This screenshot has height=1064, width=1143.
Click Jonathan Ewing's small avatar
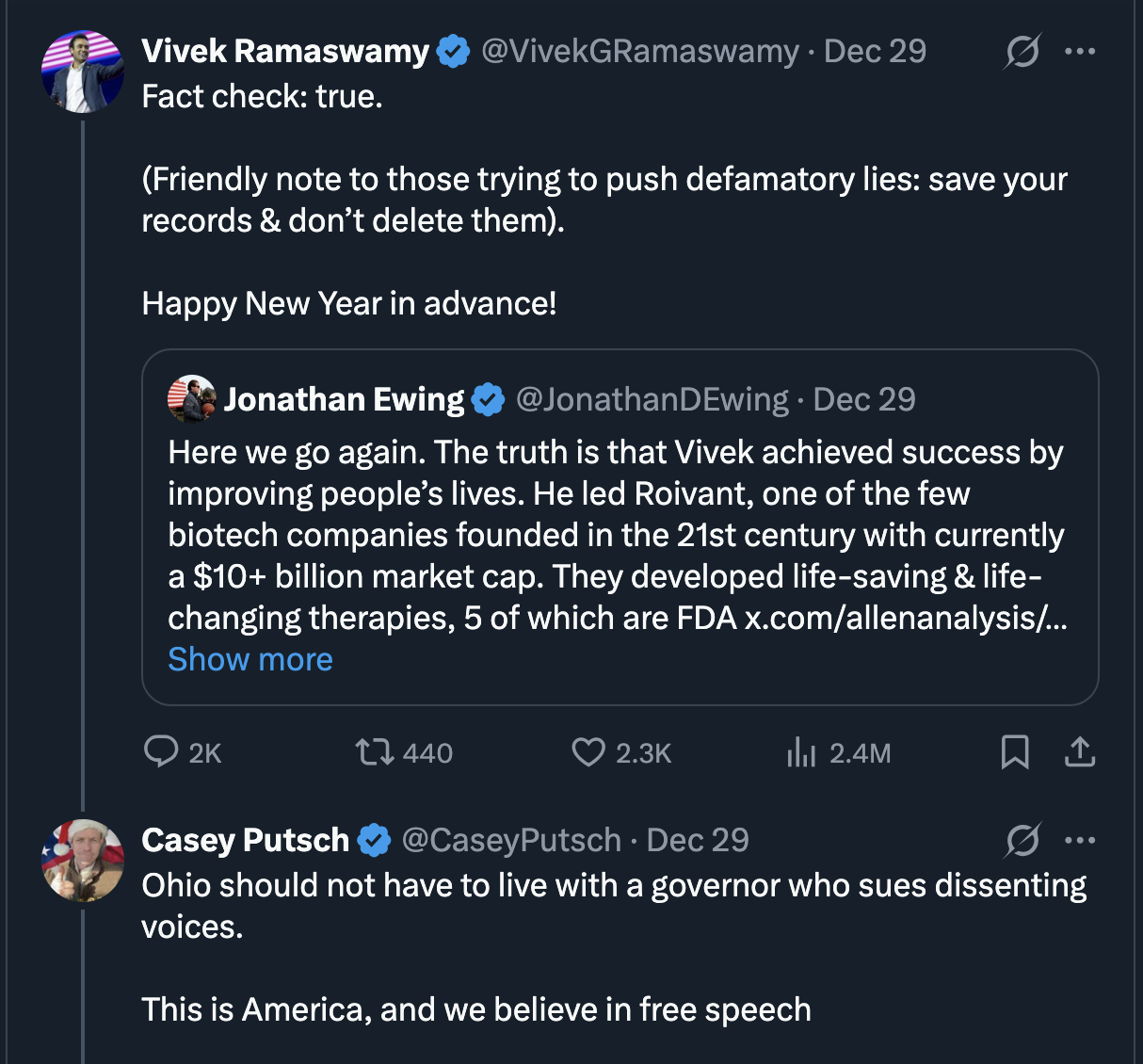(191, 399)
